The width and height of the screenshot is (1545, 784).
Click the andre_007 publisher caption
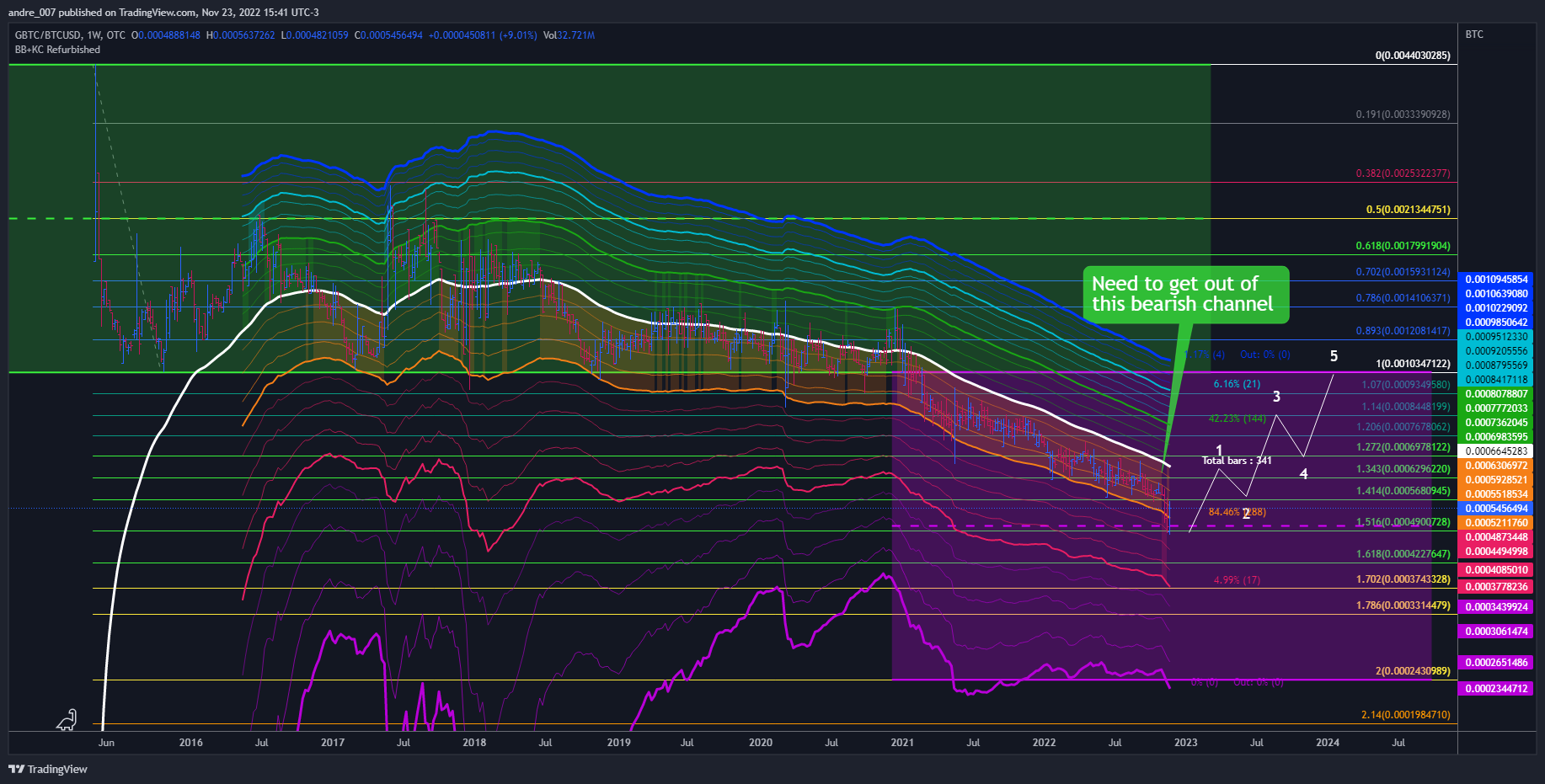(163, 13)
